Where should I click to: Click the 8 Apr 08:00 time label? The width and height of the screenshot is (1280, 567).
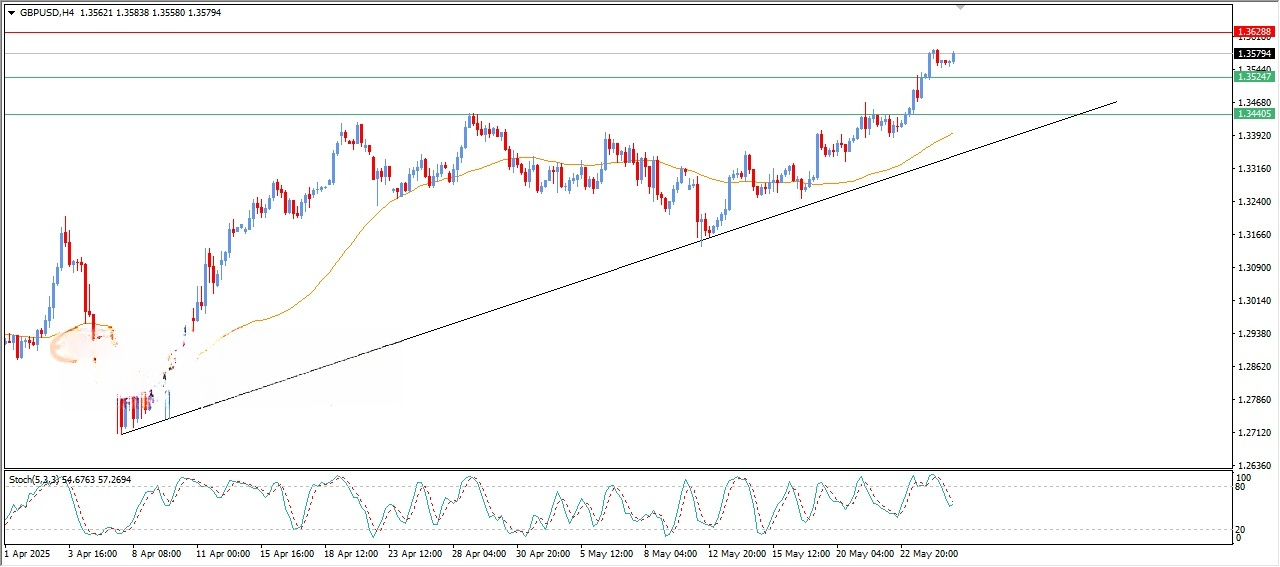point(155,553)
